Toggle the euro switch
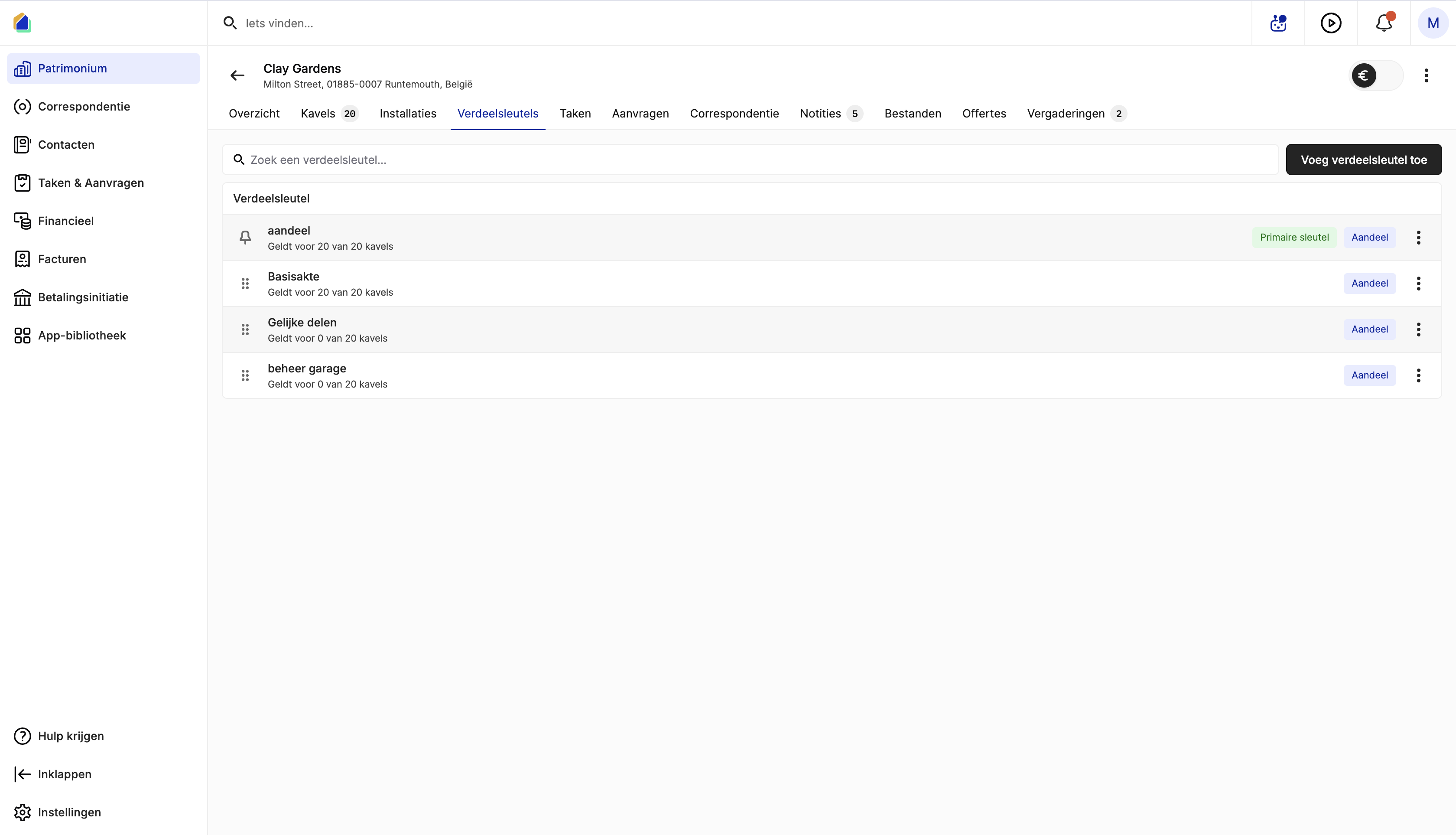The width and height of the screenshot is (1456, 835). pyautogui.click(x=1377, y=76)
